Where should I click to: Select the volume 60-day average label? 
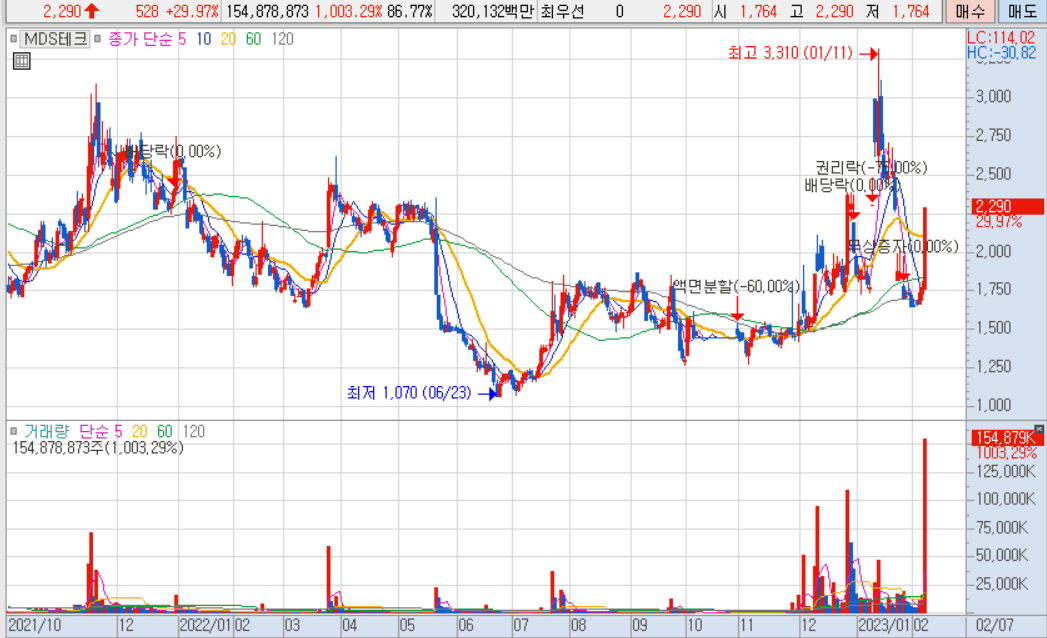[x=164, y=432]
